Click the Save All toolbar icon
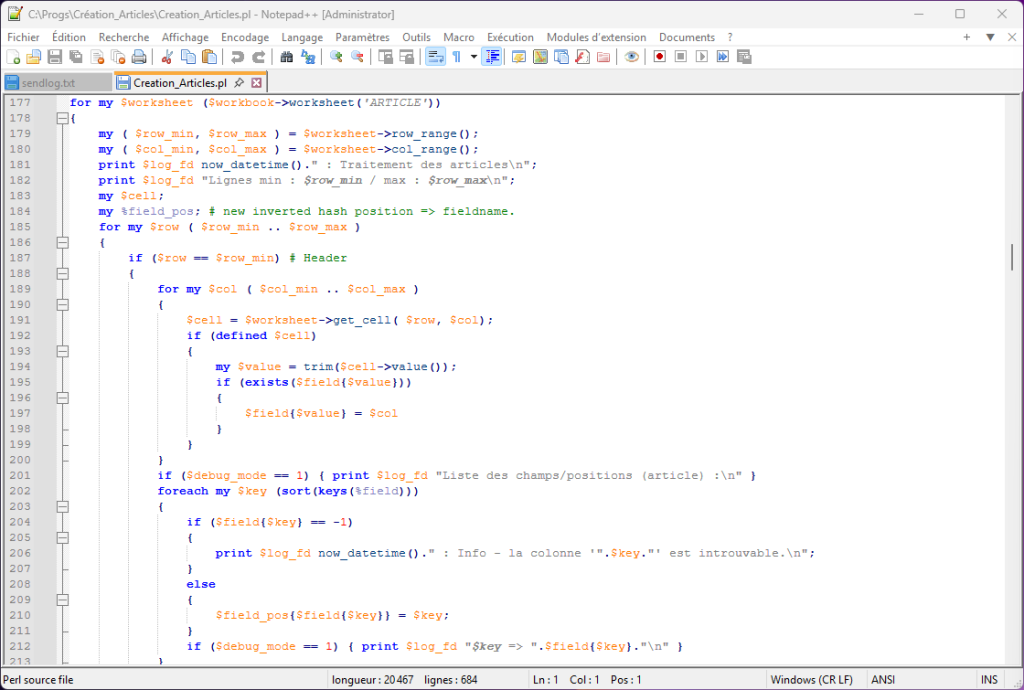Screen dimensions: 1024x690 (x=76, y=57)
